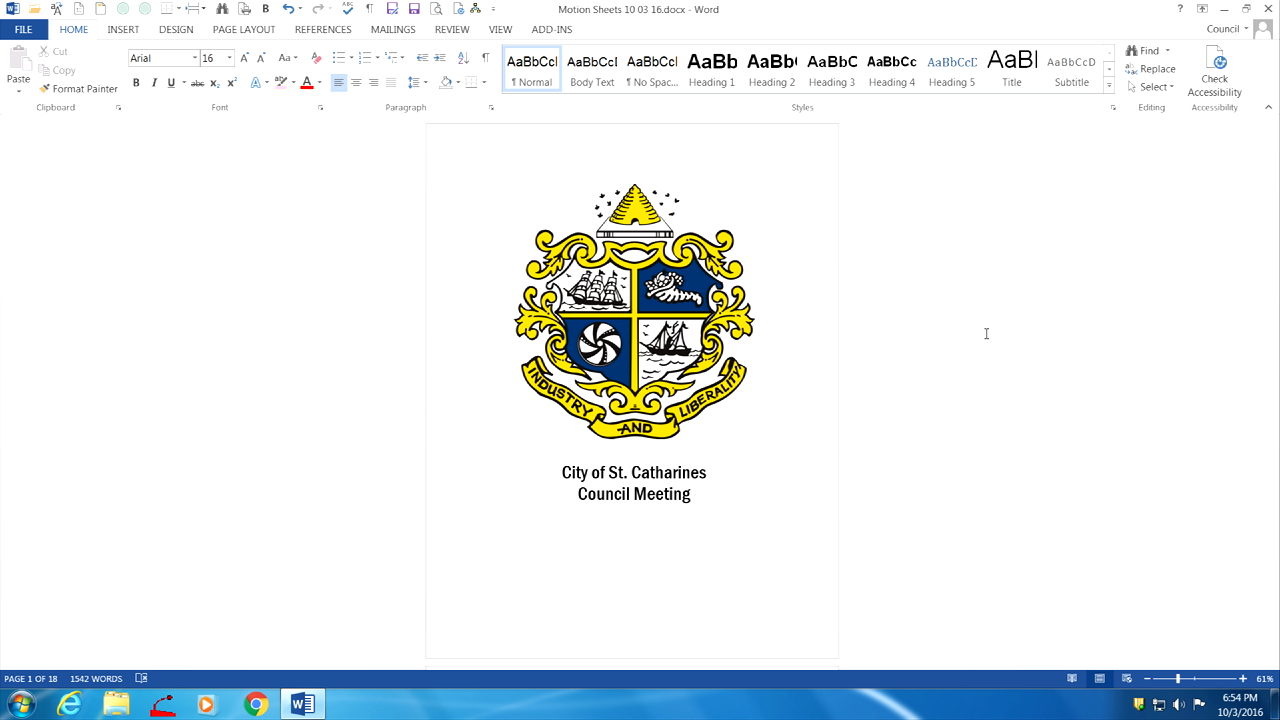
Task: Click the Paste clipboard icon
Action: click(18, 60)
